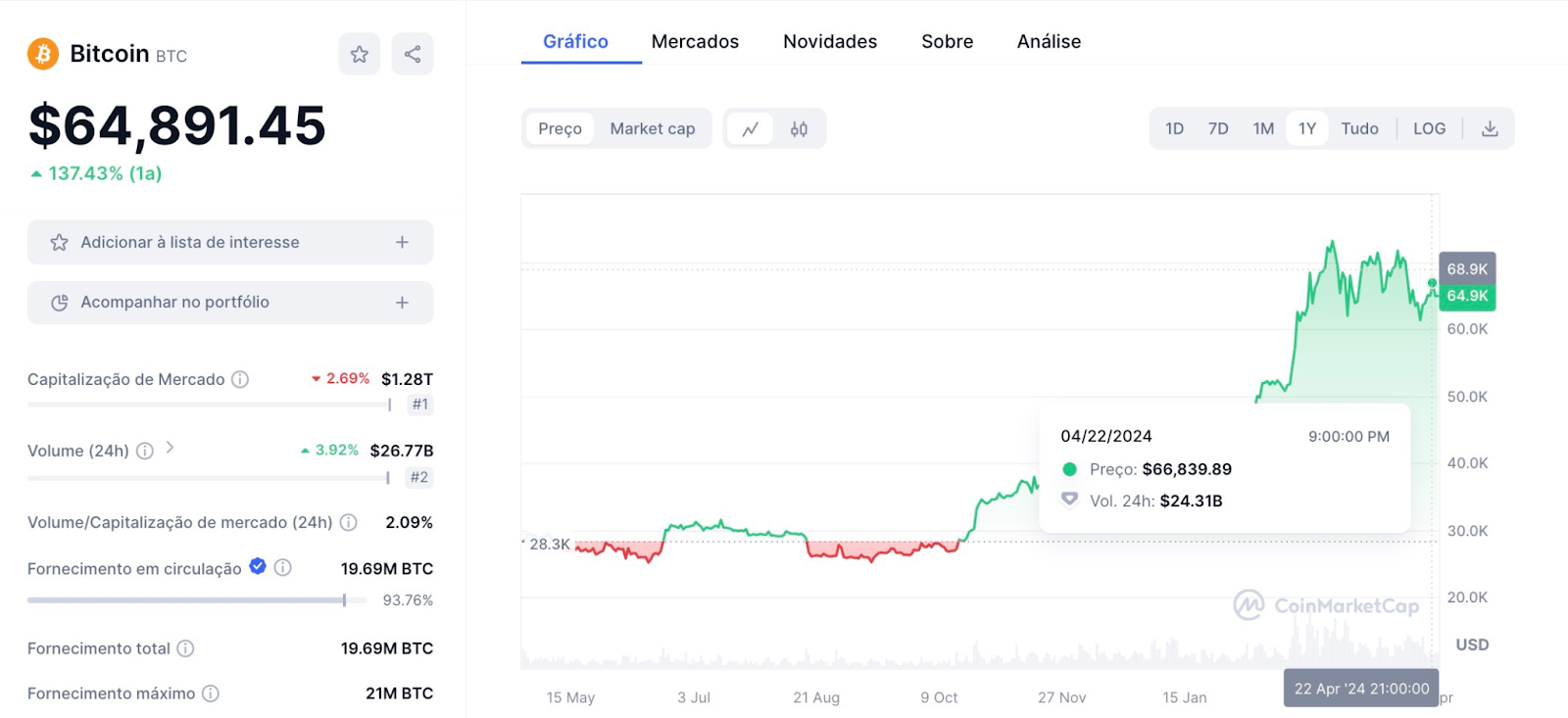This screenshot has height=718, width=1568.
Task: Click the tooltip volume $24.31B
Action: click(x=1191, y=501)
